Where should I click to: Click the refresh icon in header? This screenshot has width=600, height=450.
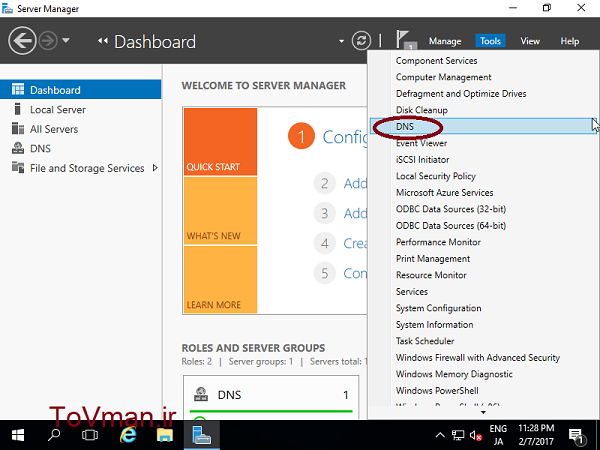coord(361,41)
